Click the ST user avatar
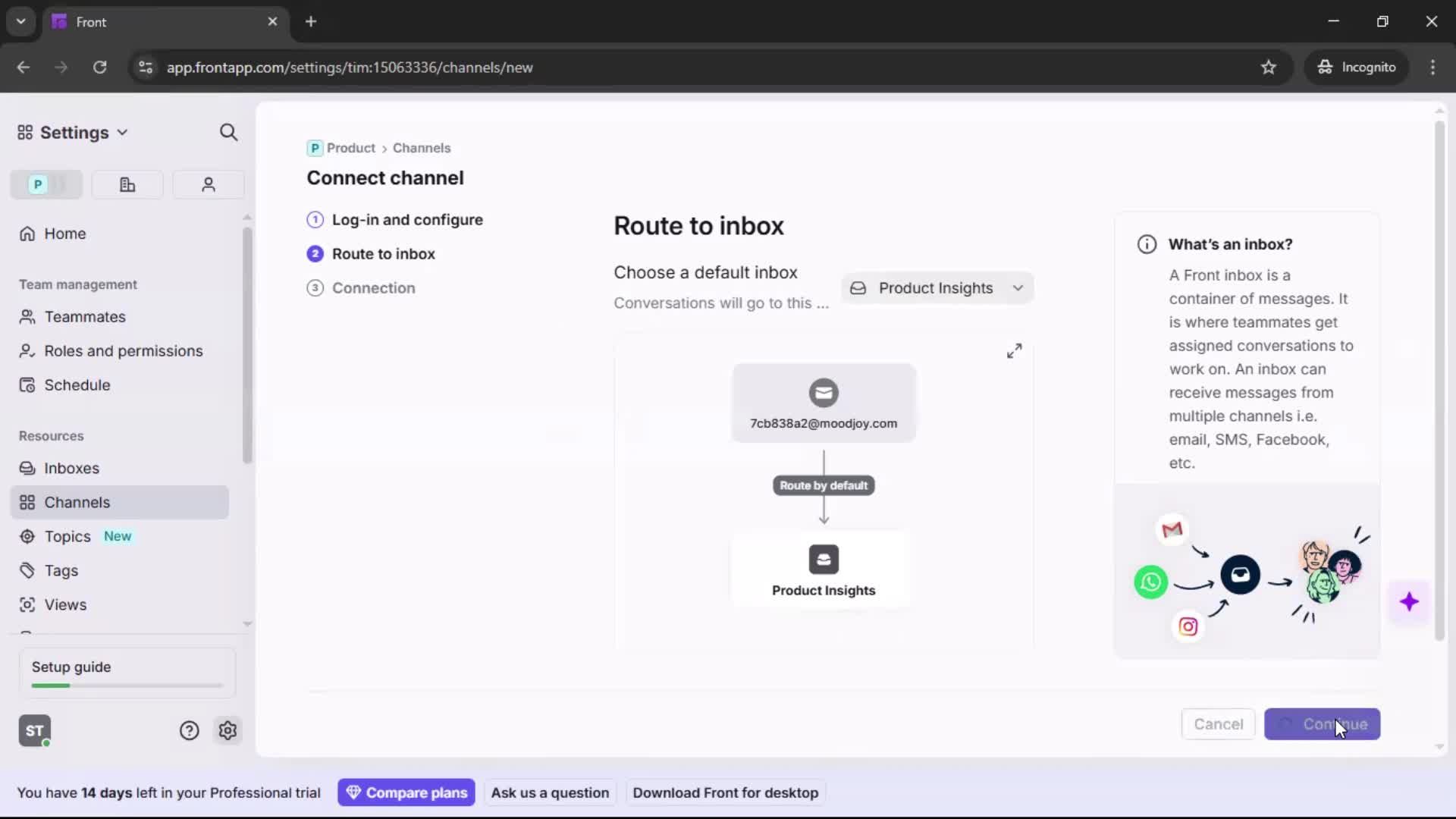This screenshot has height=819, width=1456. pyautogui.click(x=34, y=730)
